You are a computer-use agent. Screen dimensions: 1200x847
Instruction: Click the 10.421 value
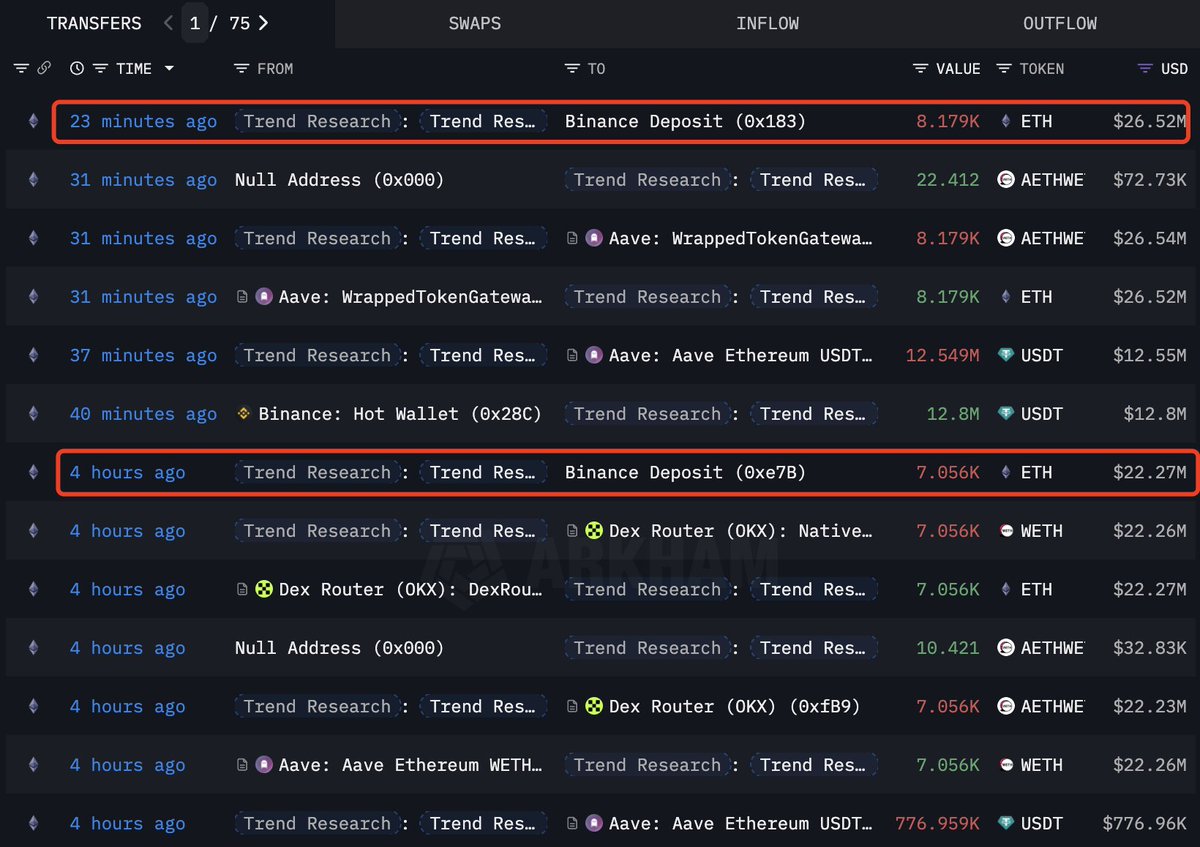point(948,648)
